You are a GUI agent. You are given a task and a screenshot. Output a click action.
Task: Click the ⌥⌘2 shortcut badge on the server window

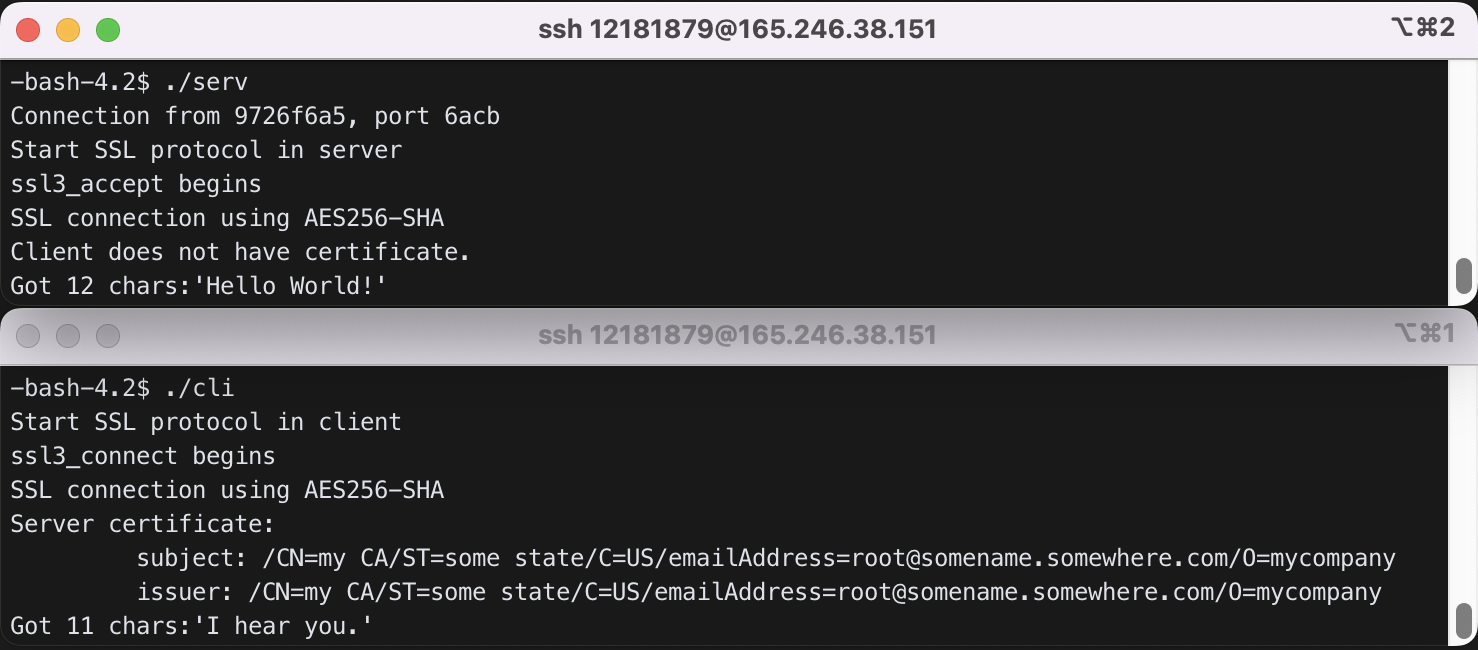[x=1424, y=27]
